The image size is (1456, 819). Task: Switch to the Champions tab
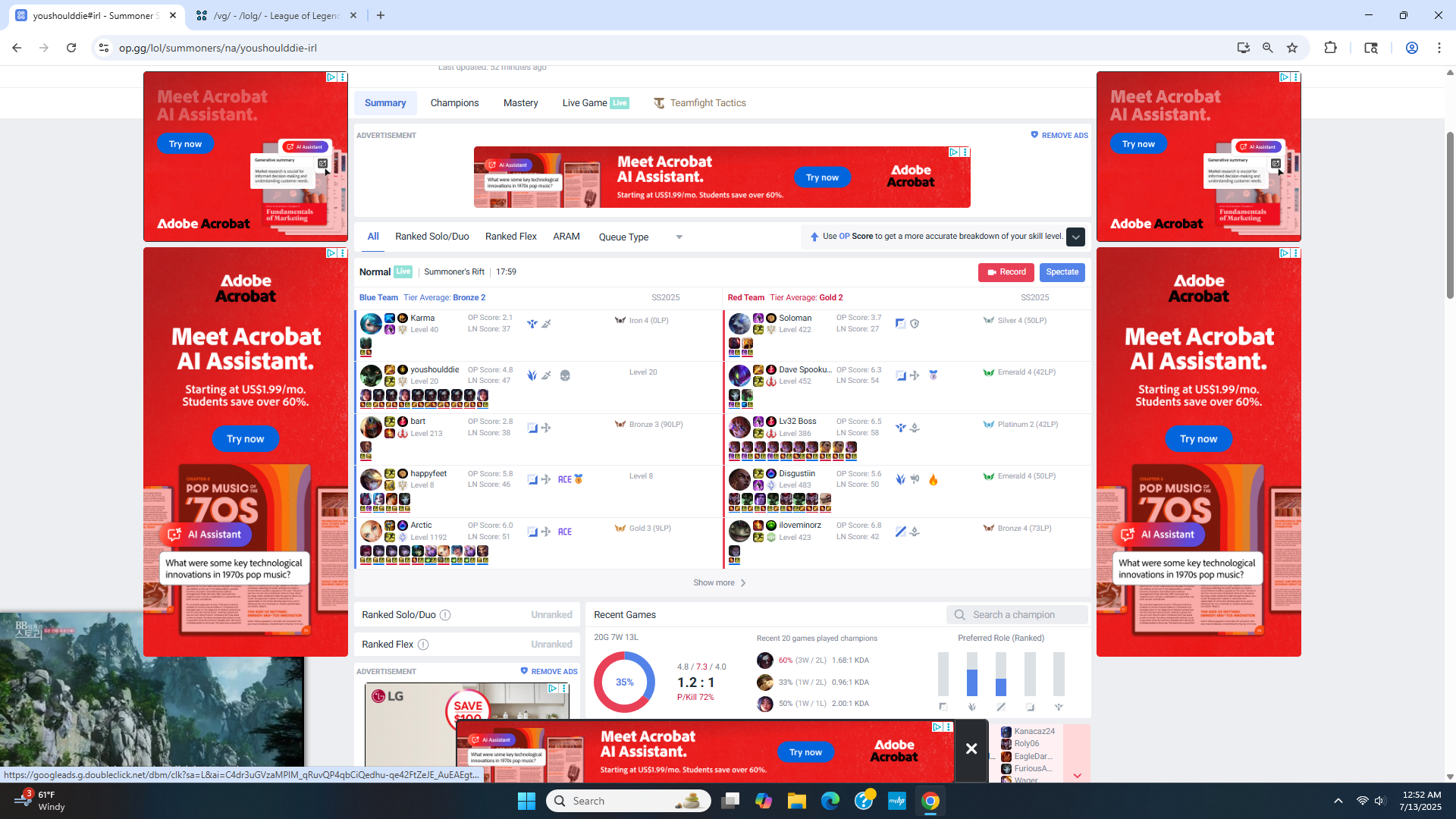pos(454,103)
